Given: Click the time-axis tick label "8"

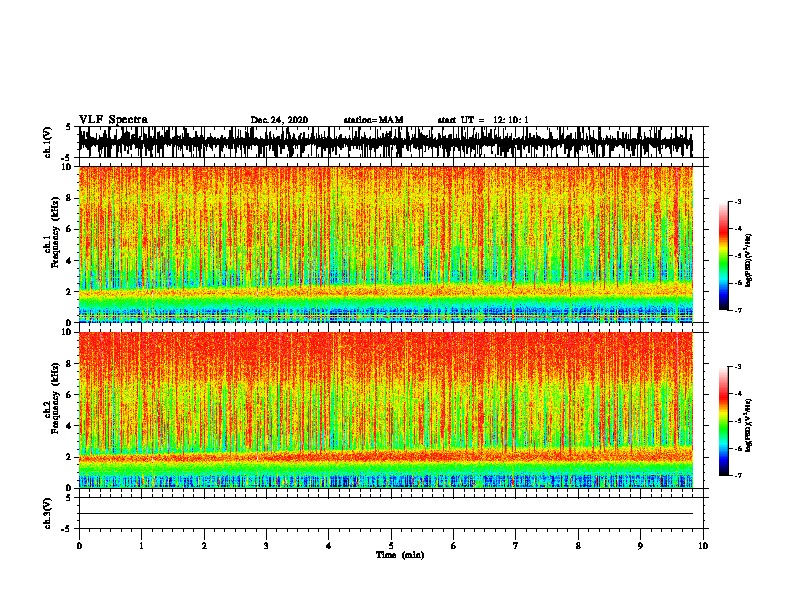Looking at the screenshot, I should pyautogui.click(x=578, y=546).
